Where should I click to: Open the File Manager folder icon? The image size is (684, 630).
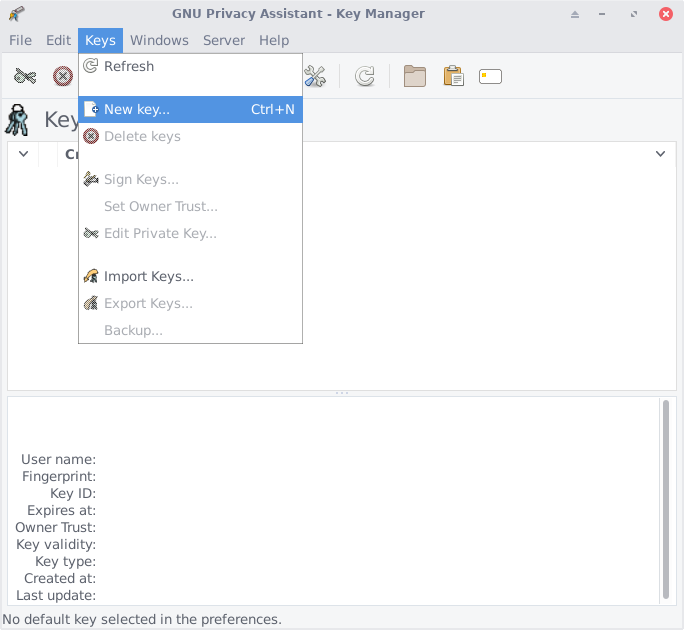(415, 76)
